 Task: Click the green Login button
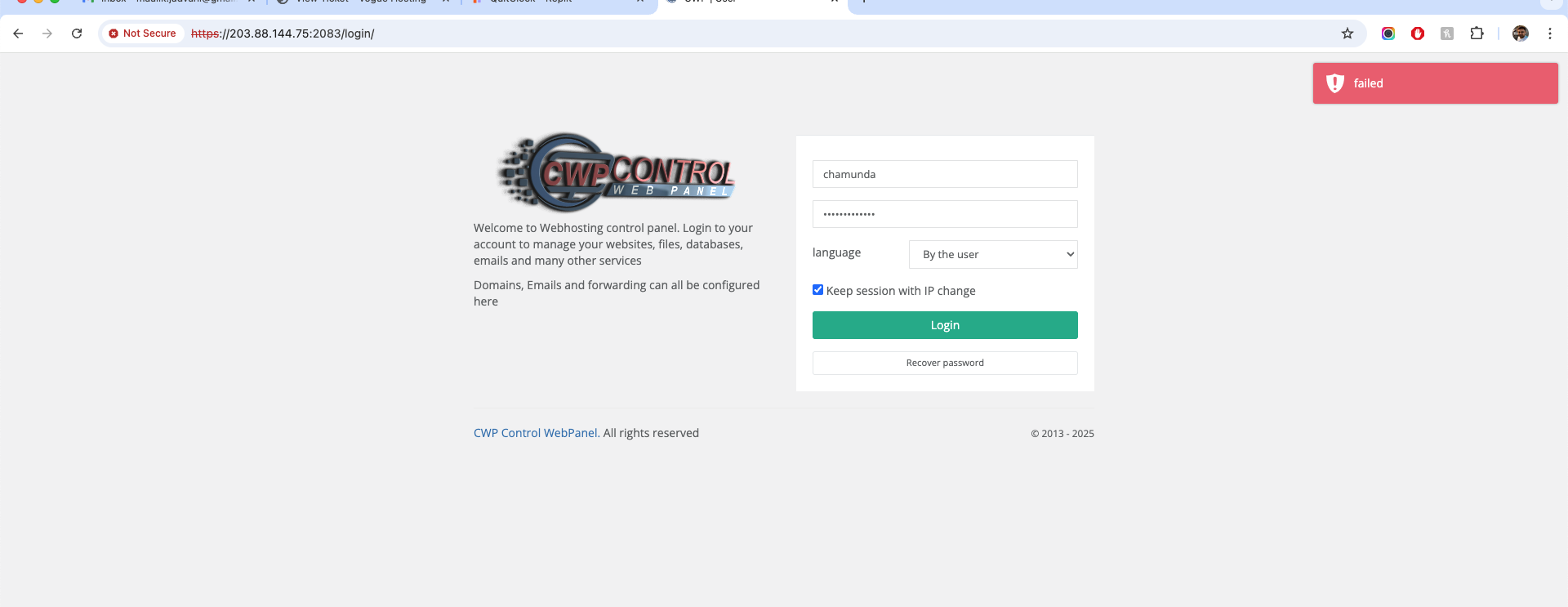[x=945, y=325]
